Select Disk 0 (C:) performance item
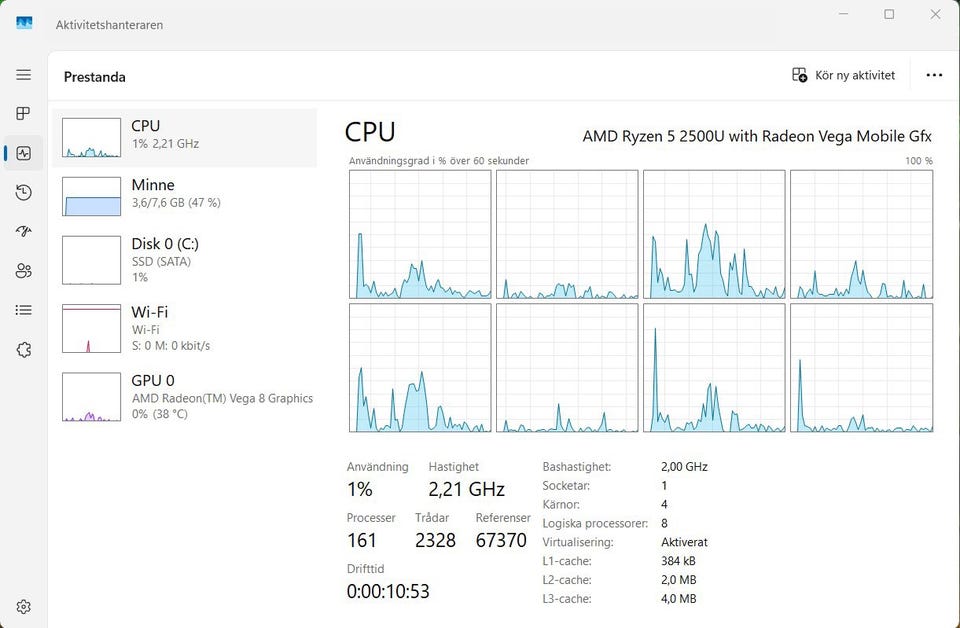The width and height of the screenshot is (960, 628). point(185,259)
